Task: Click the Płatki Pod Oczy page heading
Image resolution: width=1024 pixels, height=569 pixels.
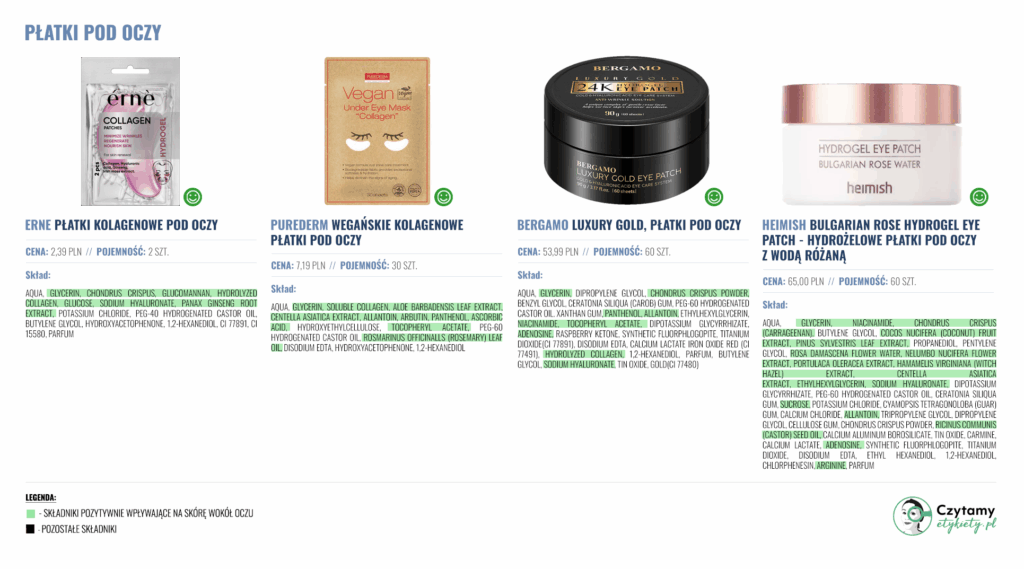Action: tap(93, 33)
